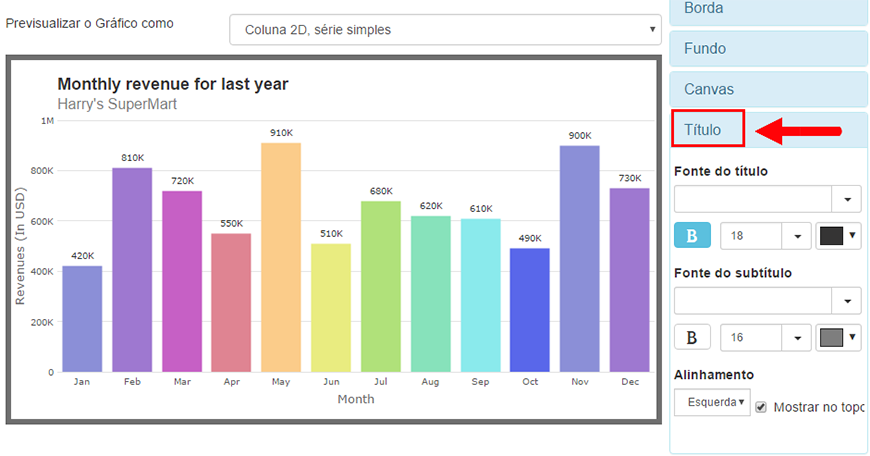Screen dimensions: 870x456
Task: Click the '910K' data value label
Action: pyautogui.click(x=281, y=133)
